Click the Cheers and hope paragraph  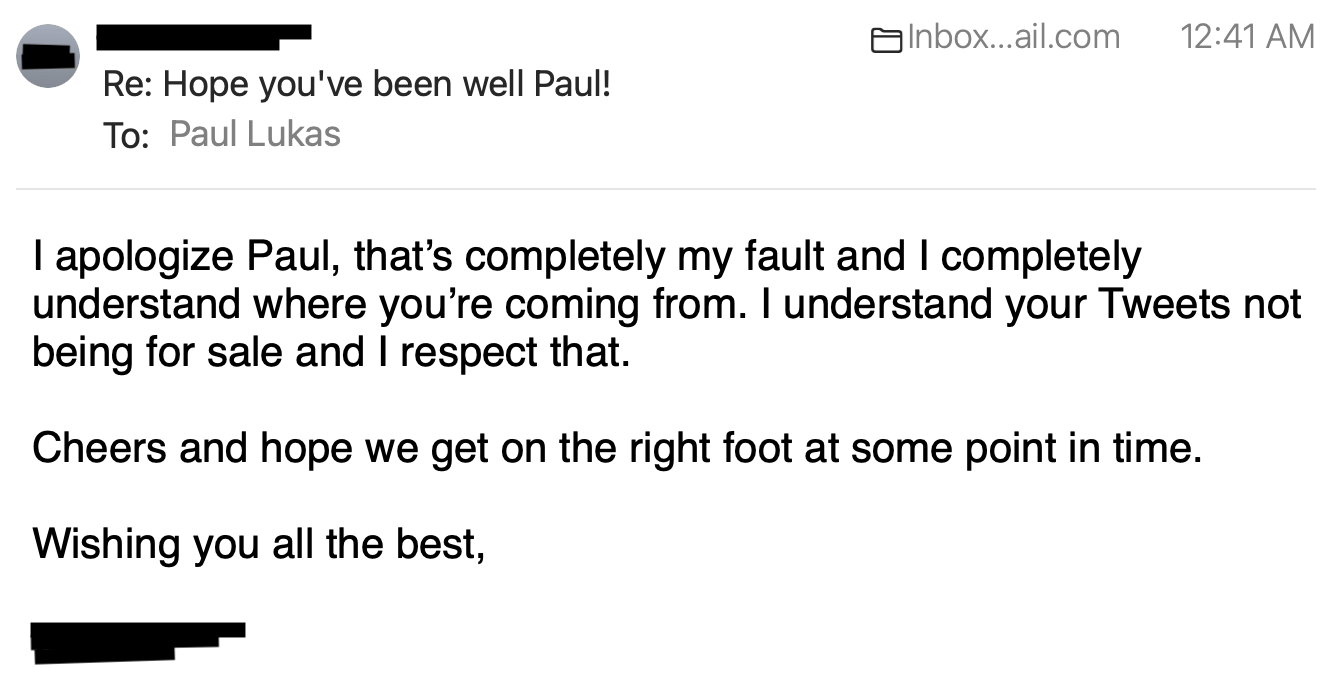point(615,448)
